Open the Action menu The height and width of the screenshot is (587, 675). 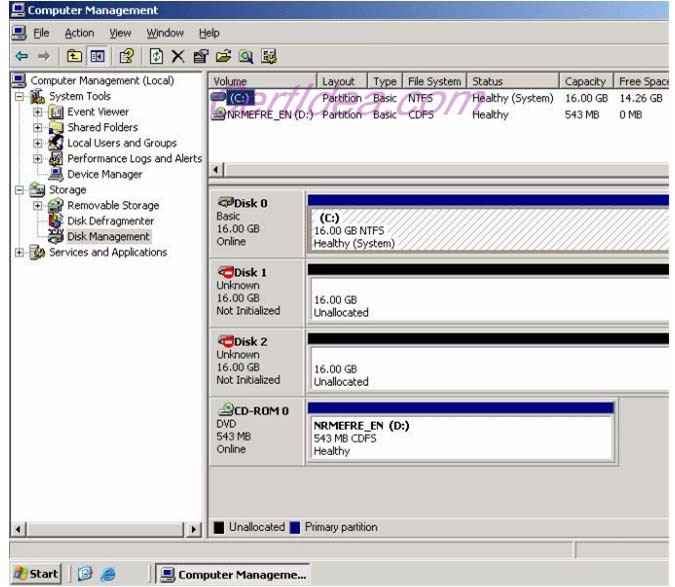79,33
